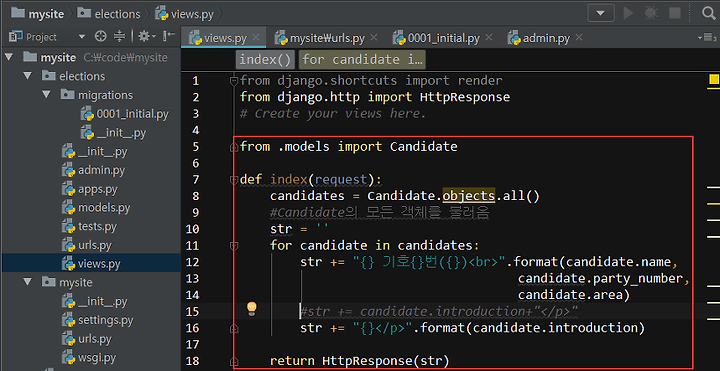The height and width of the screenshot is (371, 720).
Task: Open the run configuration dropdown
Action: (x=601, y=13)
